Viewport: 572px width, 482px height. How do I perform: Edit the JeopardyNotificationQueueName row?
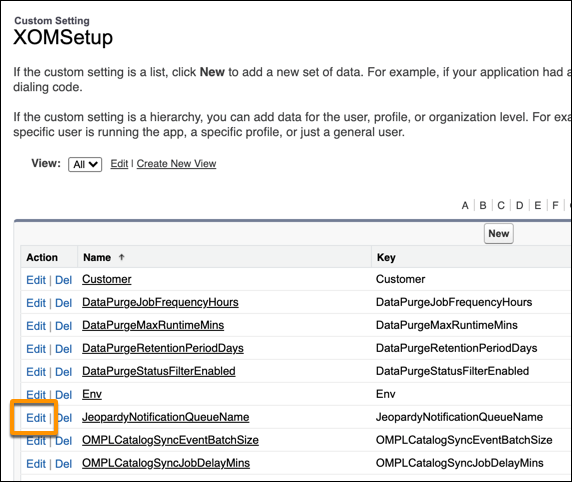pos(36,418)
